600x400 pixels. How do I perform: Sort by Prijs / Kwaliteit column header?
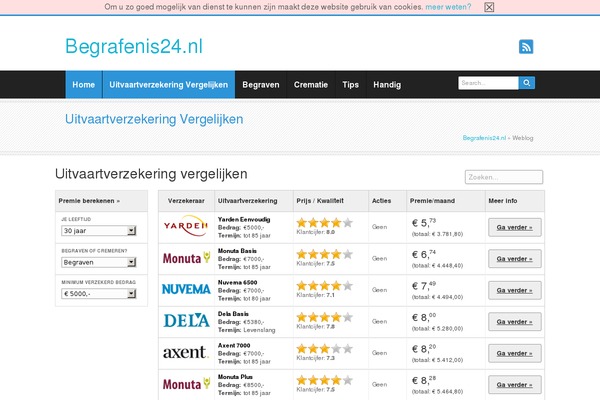tap(331, 201)
